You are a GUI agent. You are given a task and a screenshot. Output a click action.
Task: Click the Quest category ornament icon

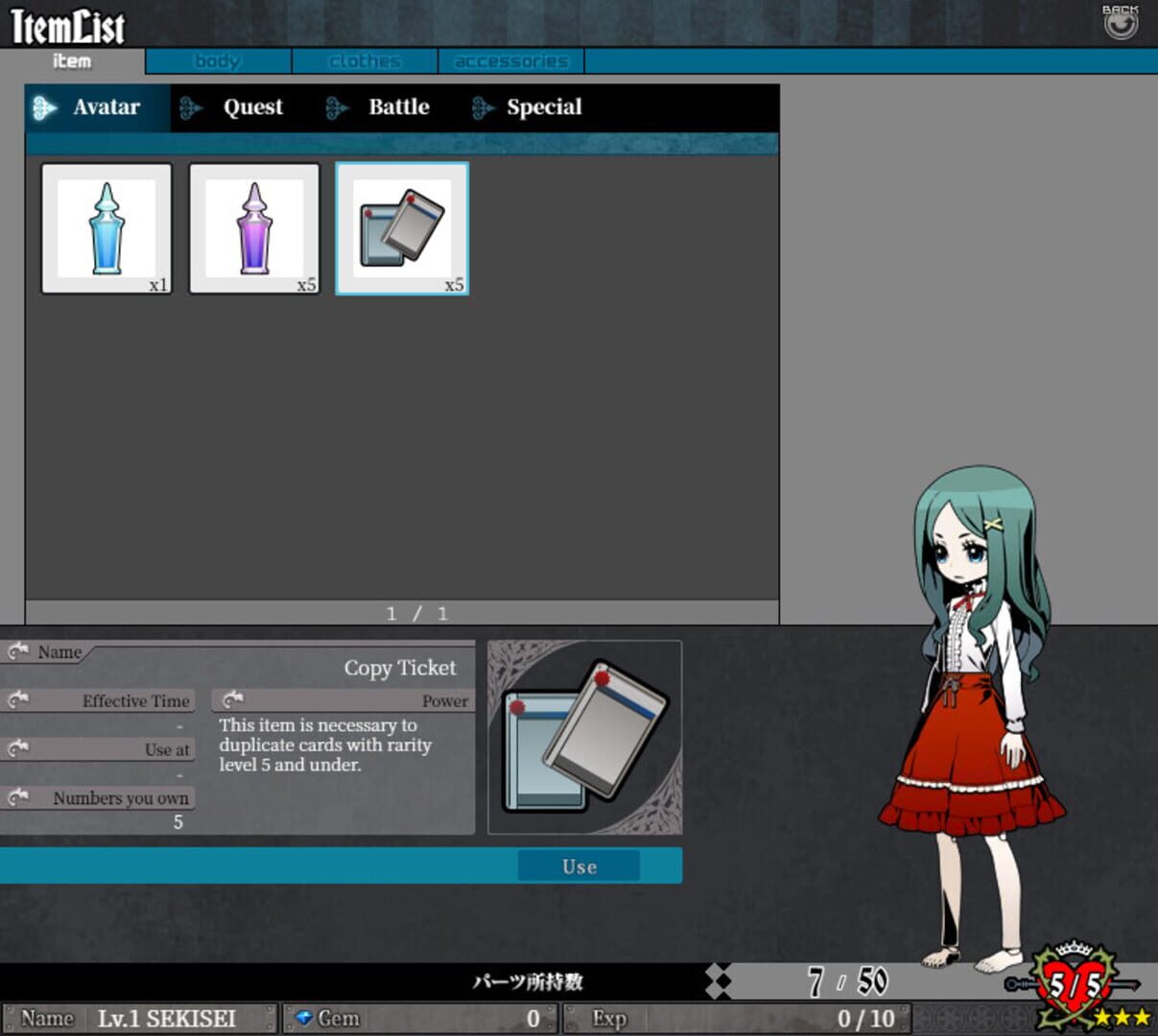coord(190,107)
